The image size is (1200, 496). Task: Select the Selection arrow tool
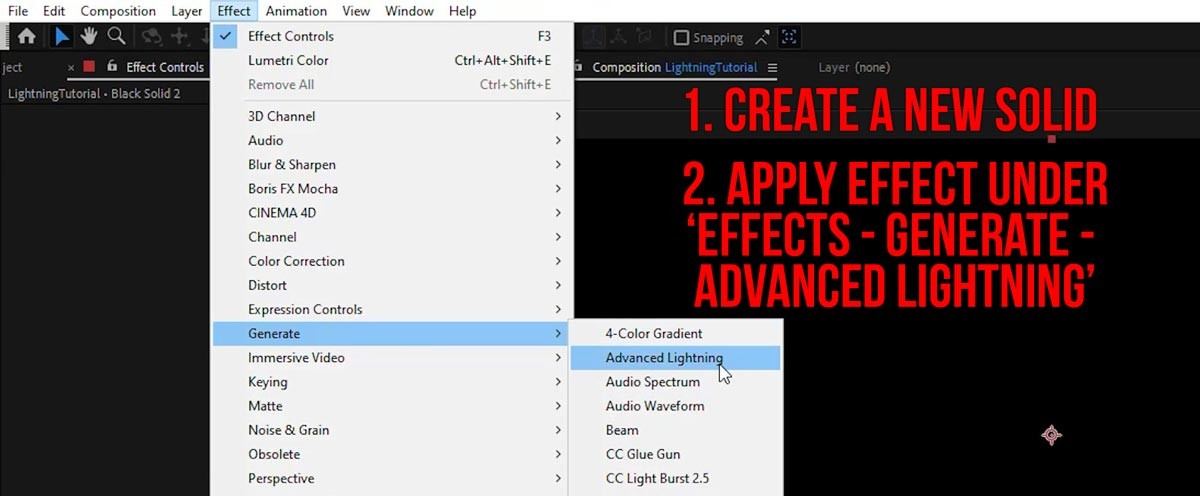point(62,37)
